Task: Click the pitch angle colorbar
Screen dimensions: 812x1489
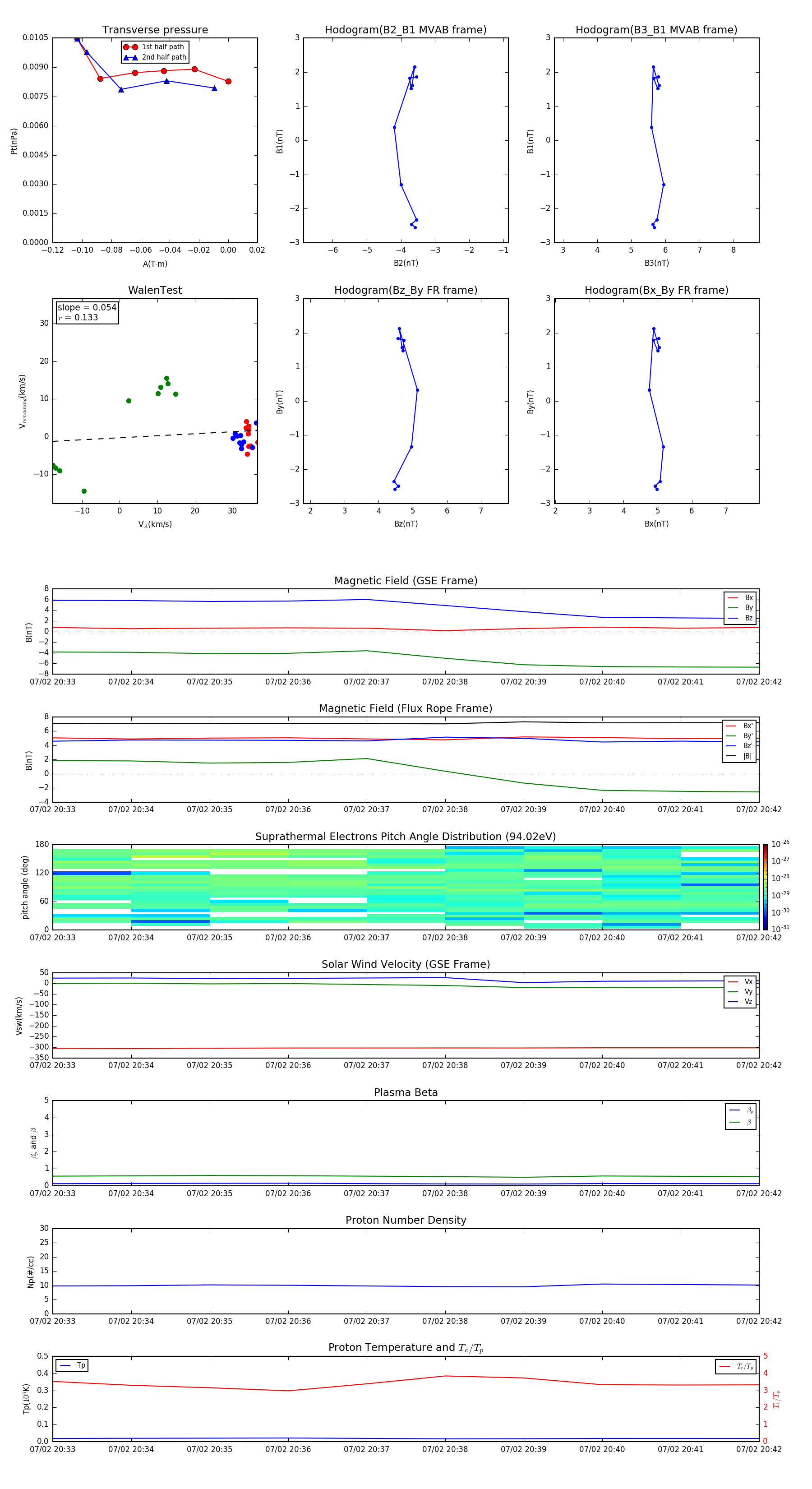Action: 765,887
